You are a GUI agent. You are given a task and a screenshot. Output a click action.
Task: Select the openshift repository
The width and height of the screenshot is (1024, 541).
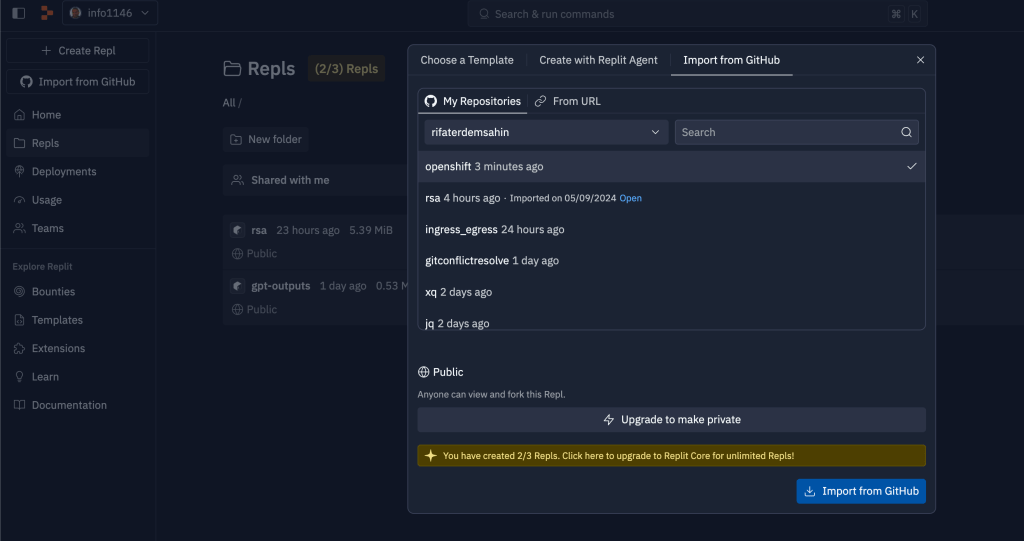pos(671,167)
